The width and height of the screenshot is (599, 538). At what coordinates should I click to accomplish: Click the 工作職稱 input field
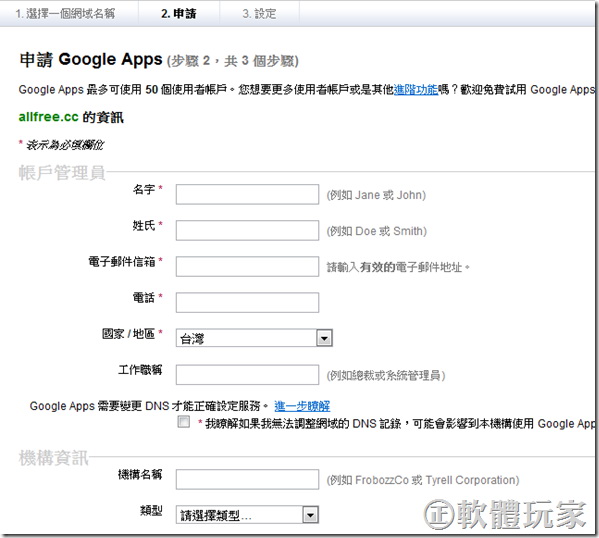pyautogui.click(x=247, y=374)
